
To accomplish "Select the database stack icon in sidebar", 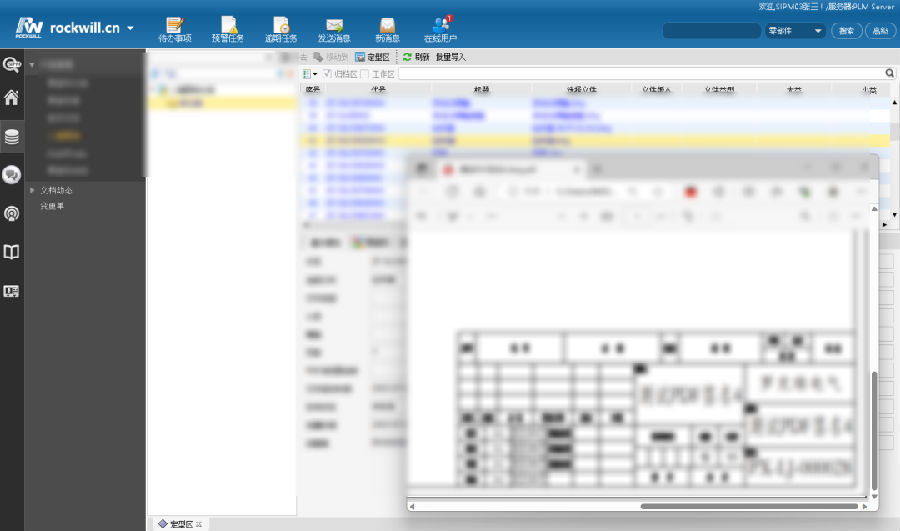I will click(x=11, y=137).
